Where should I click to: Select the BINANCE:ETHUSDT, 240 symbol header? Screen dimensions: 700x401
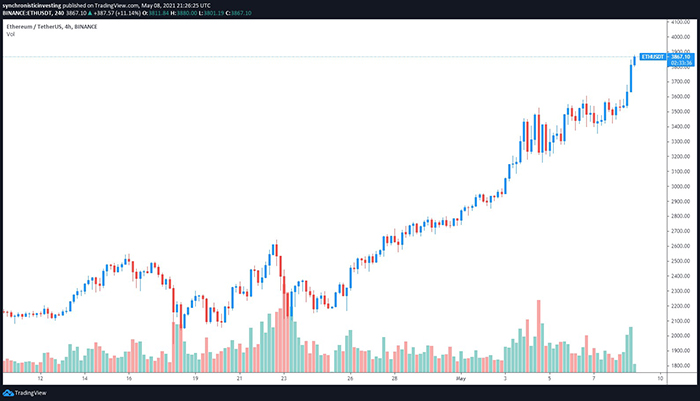coord(39,14)
